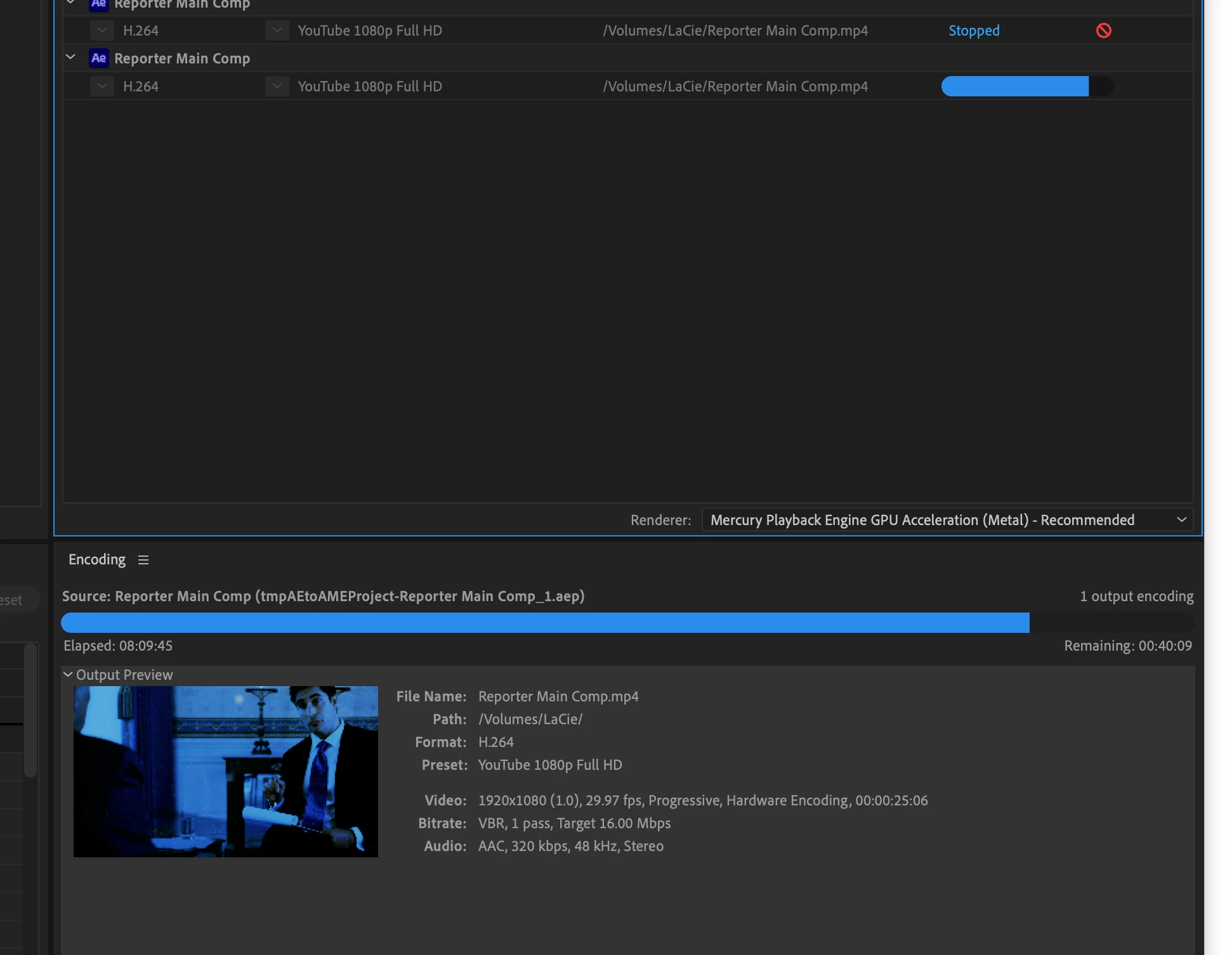Click the Ae icon of second Reporter Main Comp
Image resolution: width=1232 pixels, height=955 pixels.
click(98, 58)
